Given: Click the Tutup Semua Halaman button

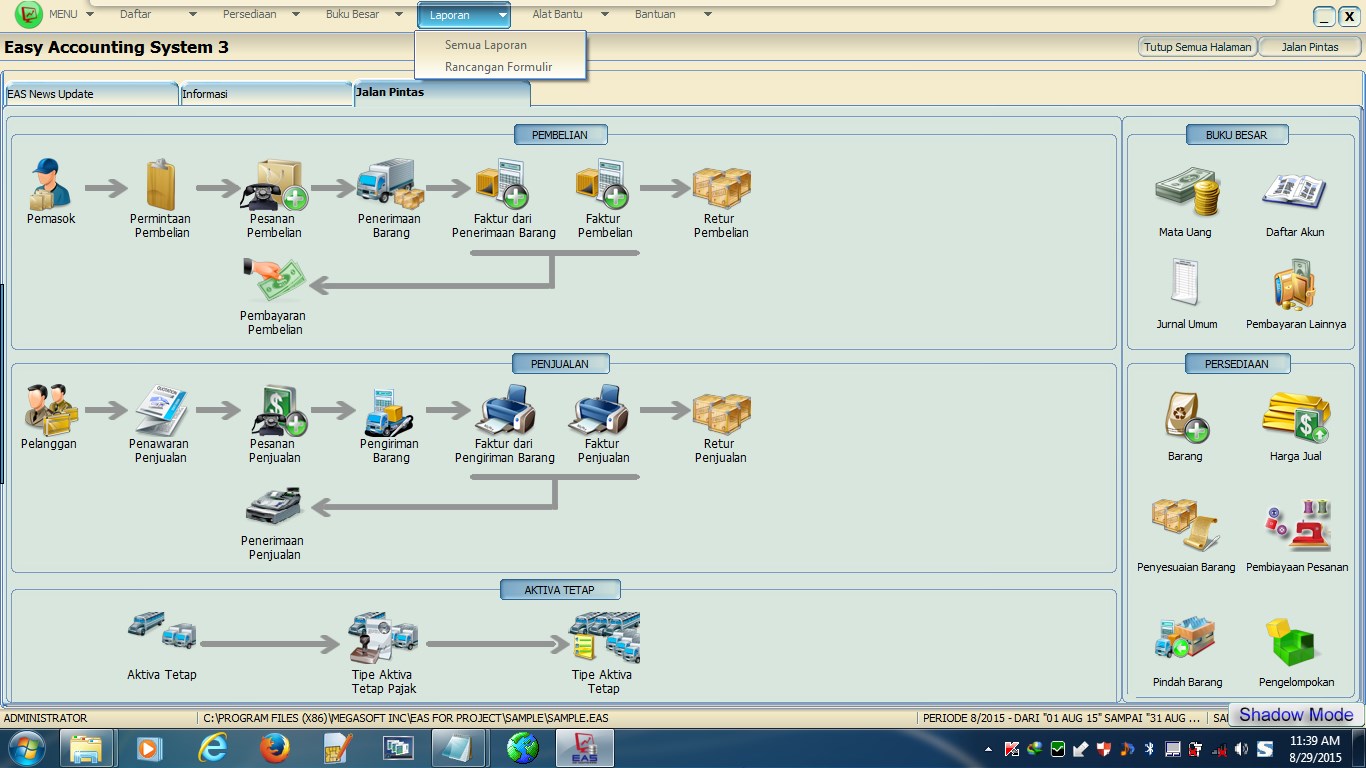Looking at the screenshot, I should click(x=1198, y=47).
